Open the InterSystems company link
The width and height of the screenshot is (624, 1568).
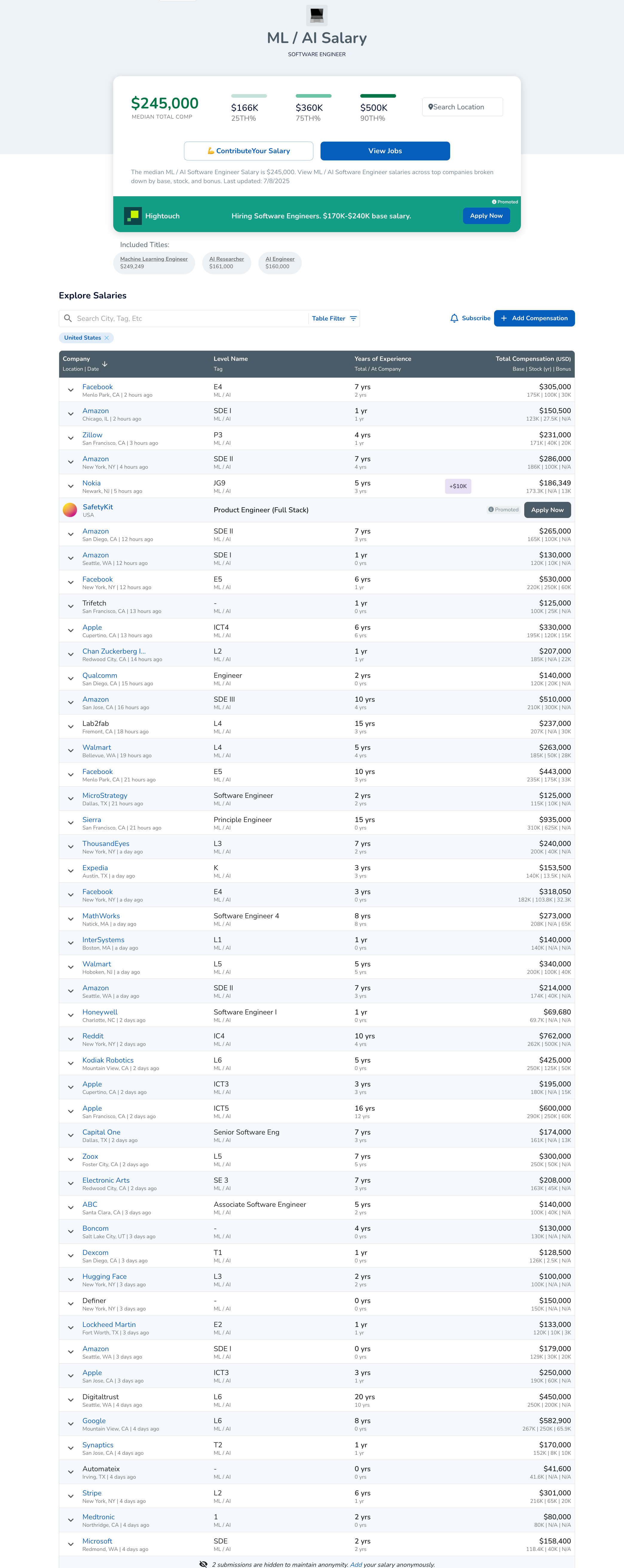[103, 940]
